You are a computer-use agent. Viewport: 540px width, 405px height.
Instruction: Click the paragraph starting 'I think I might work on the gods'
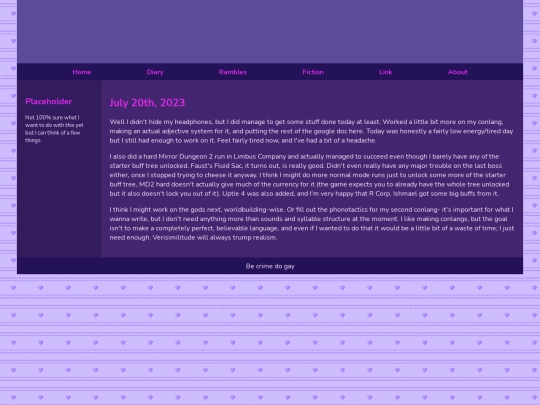click(312, 224)
